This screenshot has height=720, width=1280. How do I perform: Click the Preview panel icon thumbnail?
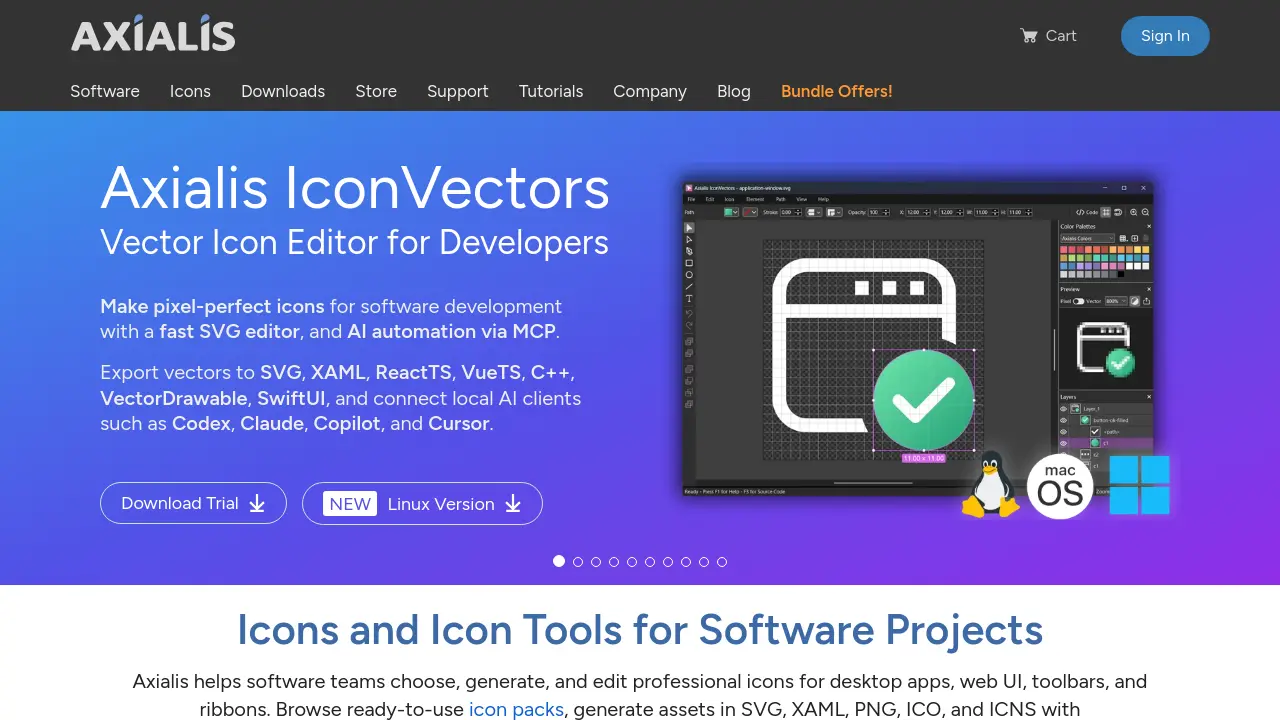1106,349
